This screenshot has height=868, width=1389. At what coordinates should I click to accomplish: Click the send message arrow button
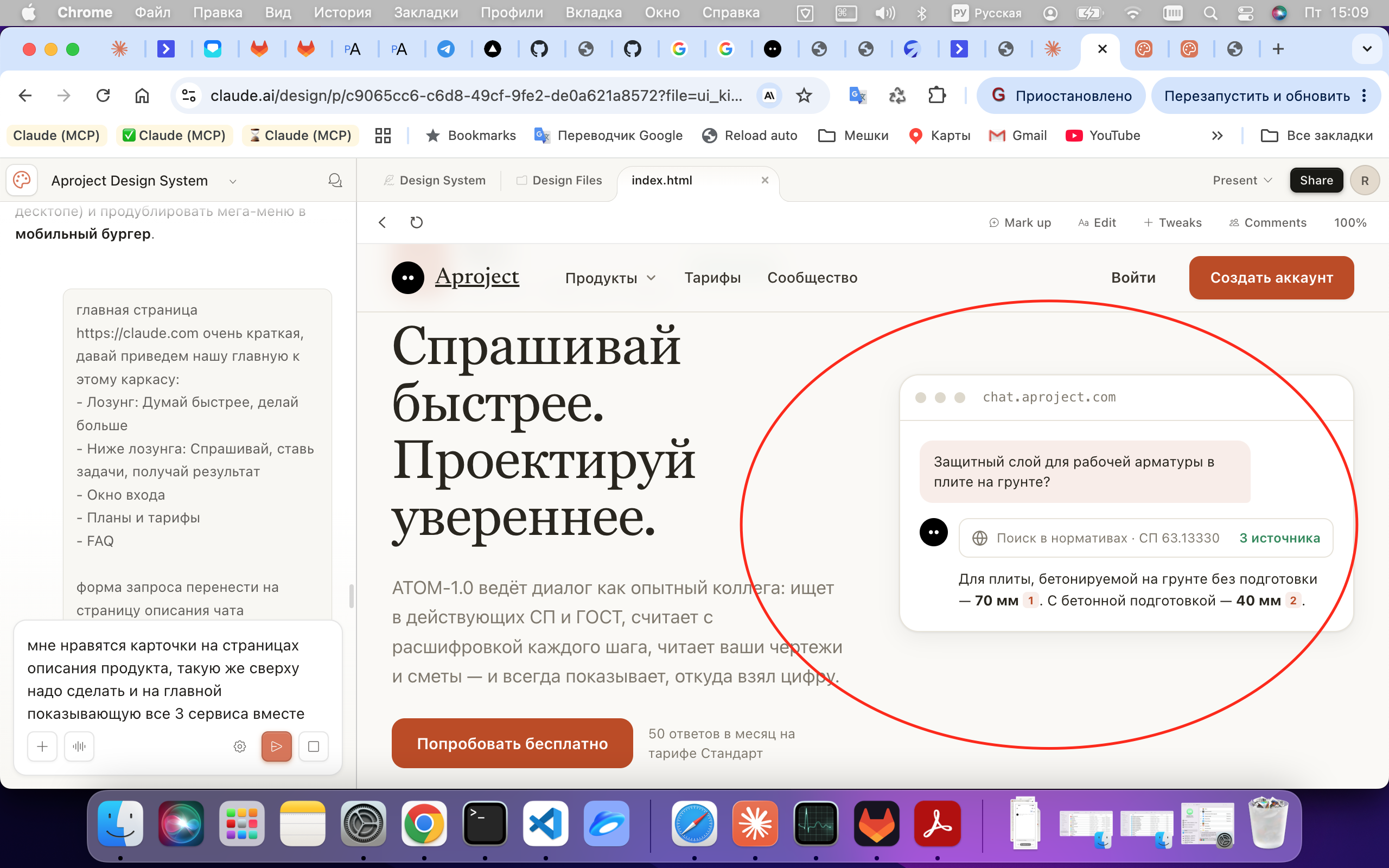[276, 746]
